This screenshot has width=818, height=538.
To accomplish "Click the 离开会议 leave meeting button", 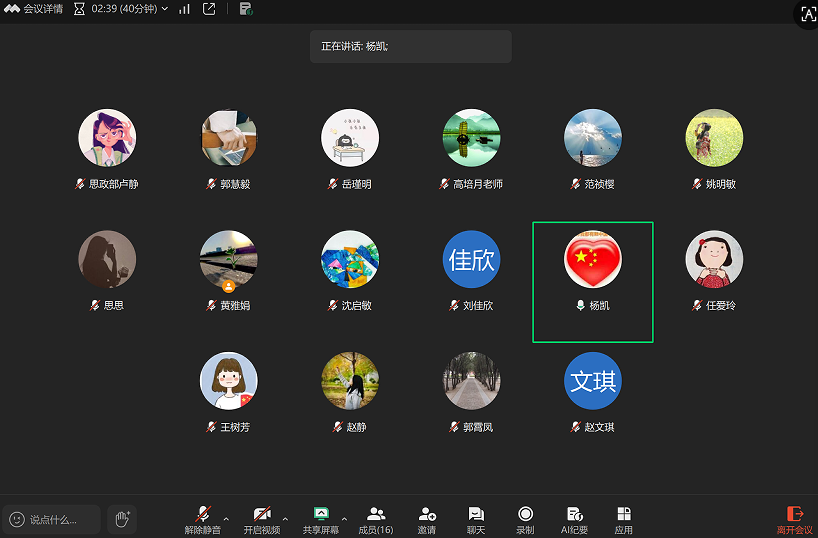I will click(795, 518).
